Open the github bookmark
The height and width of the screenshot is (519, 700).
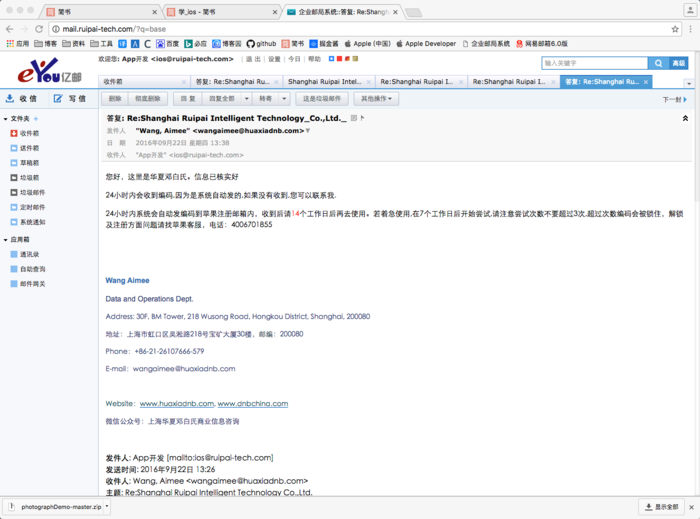(261, 44)
